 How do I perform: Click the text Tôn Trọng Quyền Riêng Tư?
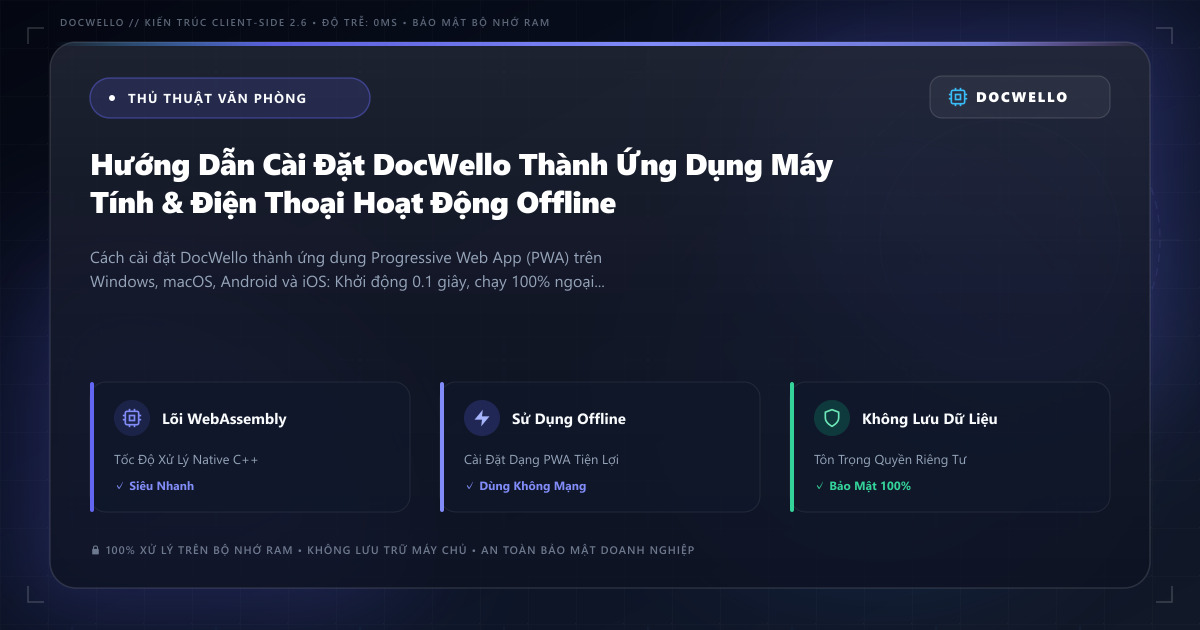pos(890,460)
